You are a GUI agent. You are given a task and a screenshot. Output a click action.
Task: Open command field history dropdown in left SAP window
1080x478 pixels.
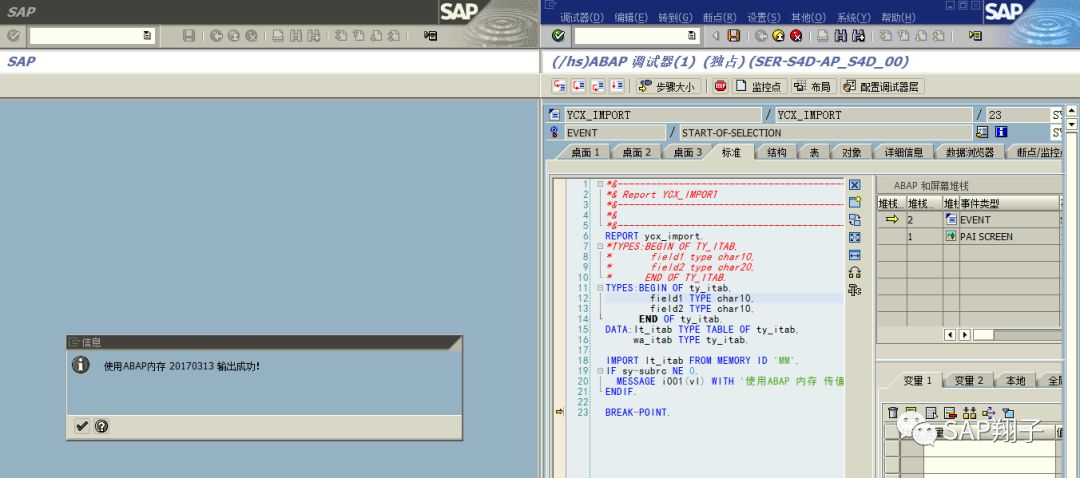pyautogui.click(x=147, y=36)
